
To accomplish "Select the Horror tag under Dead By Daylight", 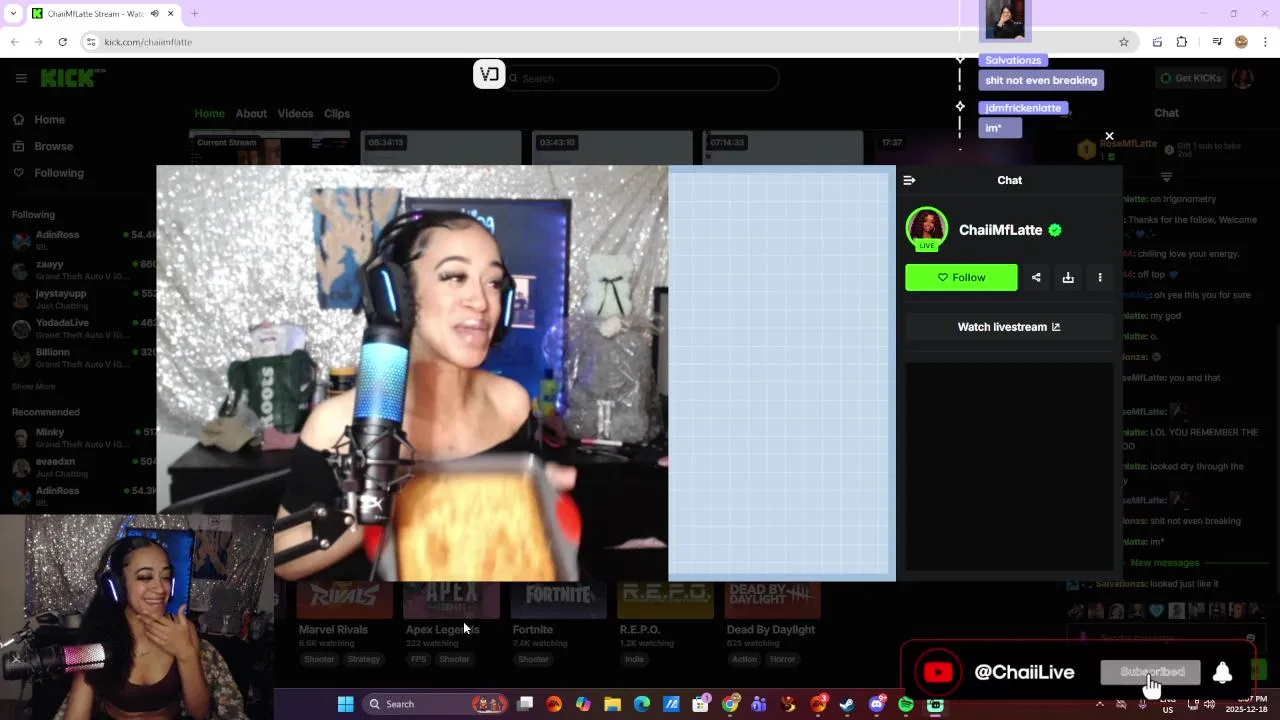I will [782, 659].
